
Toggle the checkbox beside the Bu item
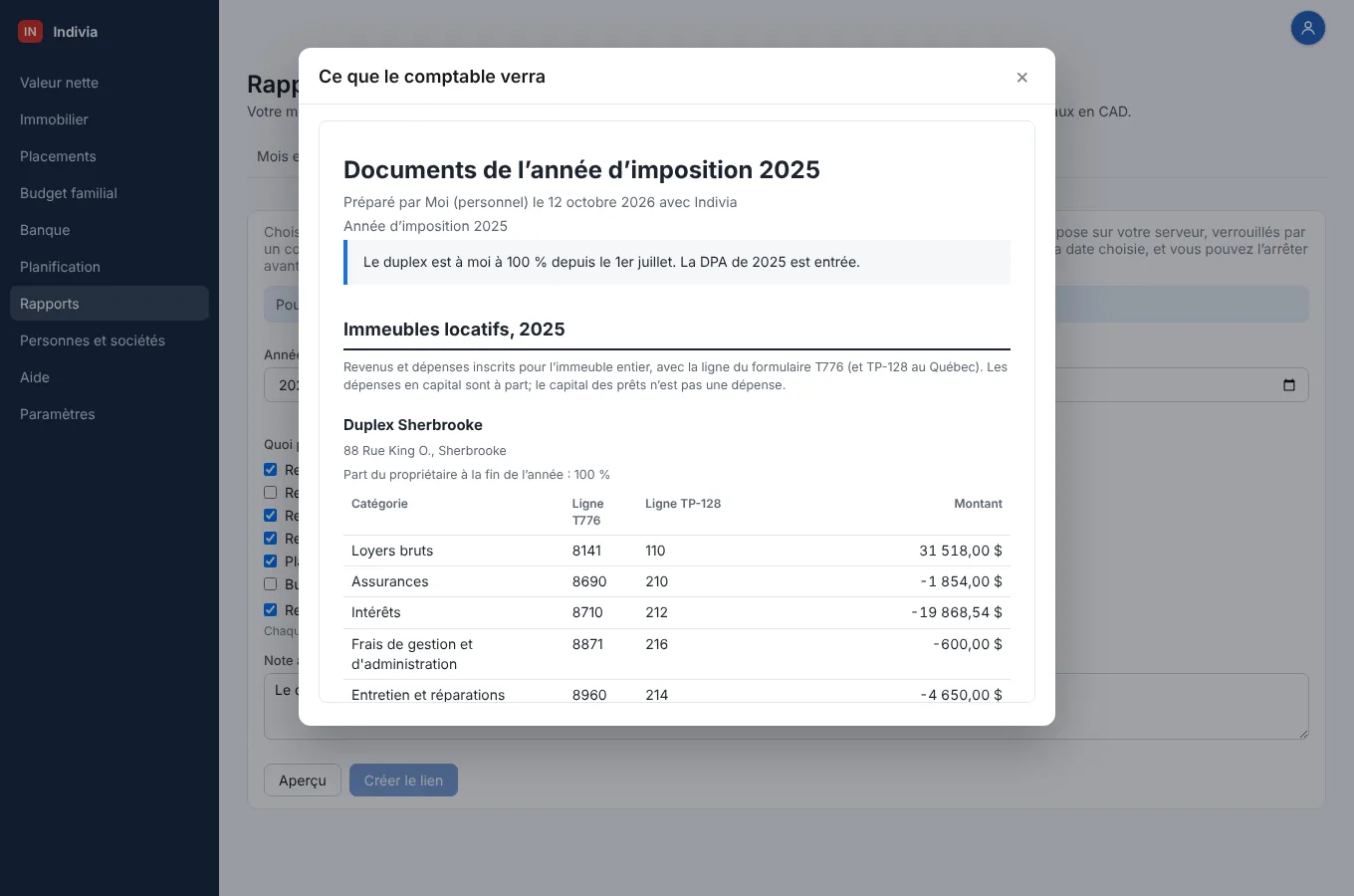click(x=270, y=583)
